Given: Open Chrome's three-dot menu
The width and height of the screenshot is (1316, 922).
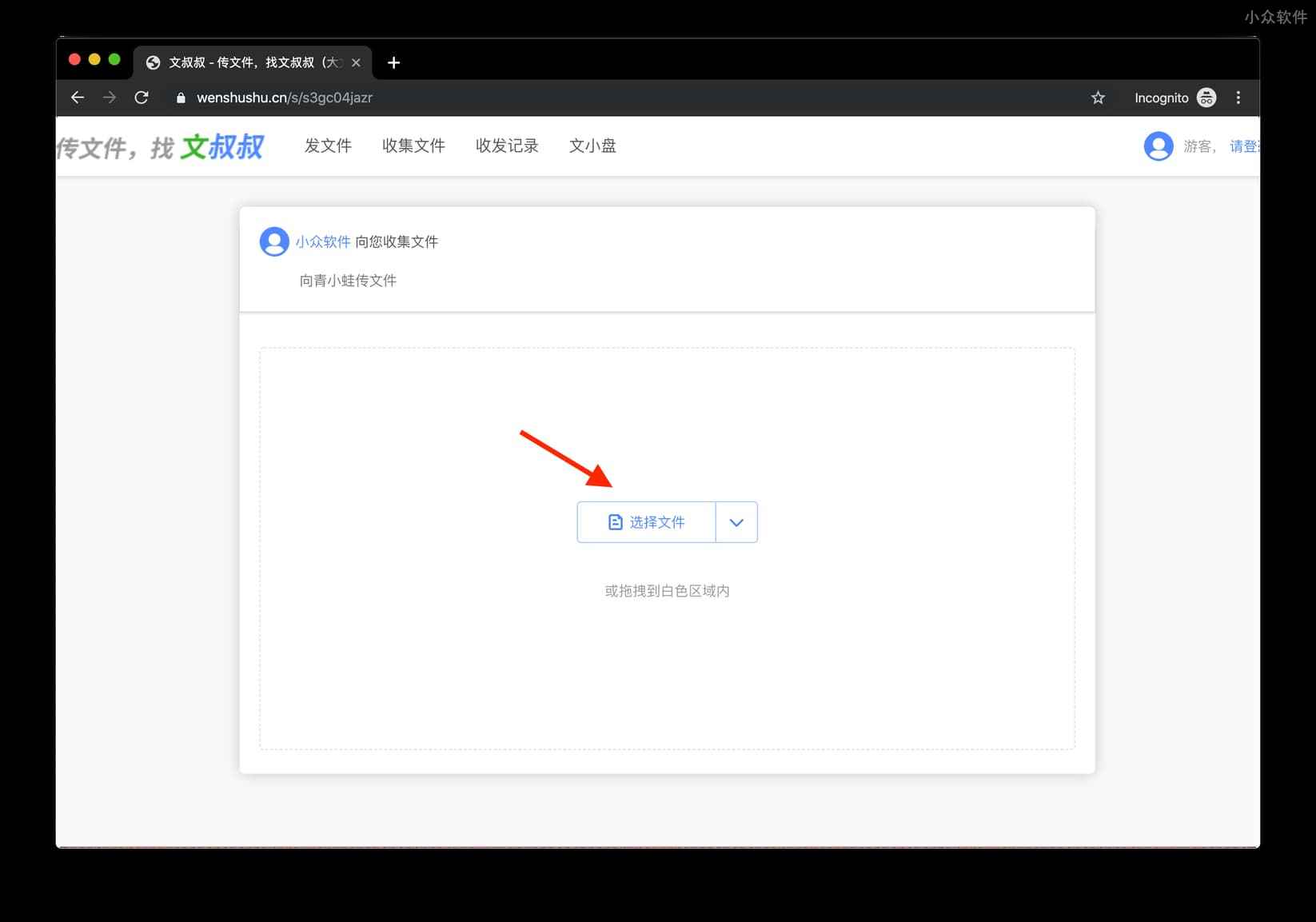Looking at the screenshot, I should click(1238, 98).
